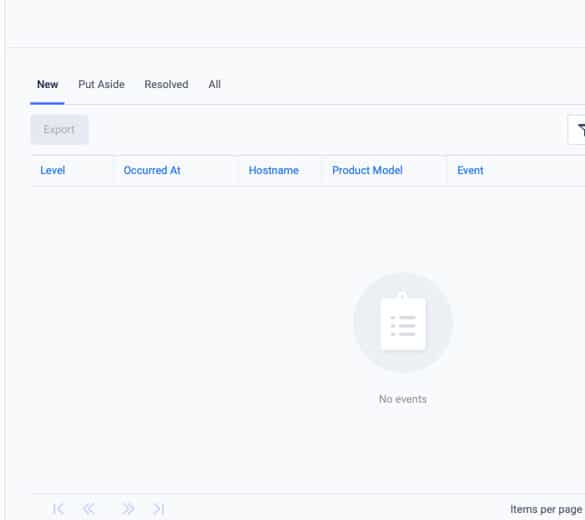Select the New events tab
585x520 pixels.
47,85
